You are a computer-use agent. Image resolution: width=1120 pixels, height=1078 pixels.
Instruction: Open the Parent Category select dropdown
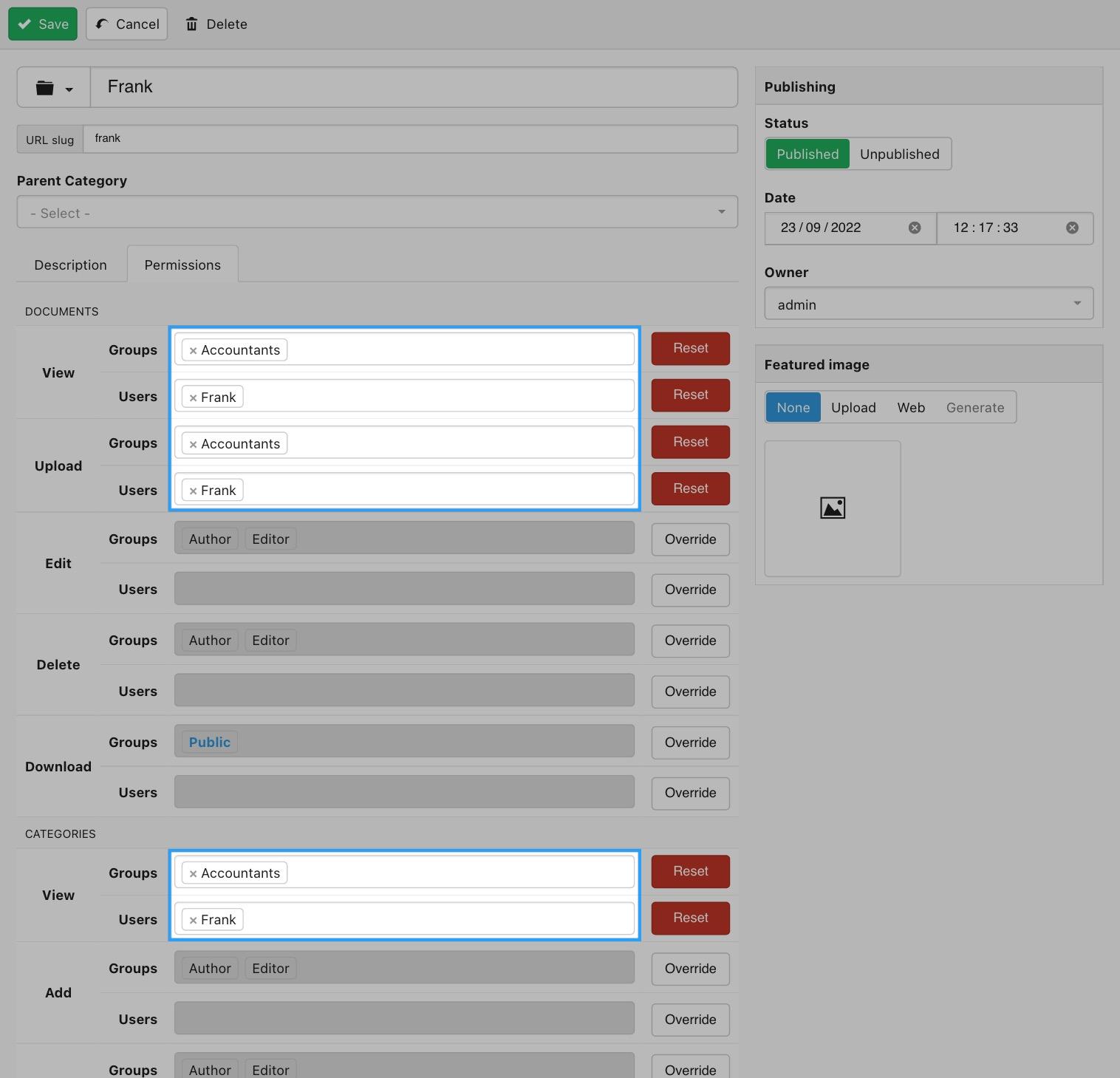(377, 213)
